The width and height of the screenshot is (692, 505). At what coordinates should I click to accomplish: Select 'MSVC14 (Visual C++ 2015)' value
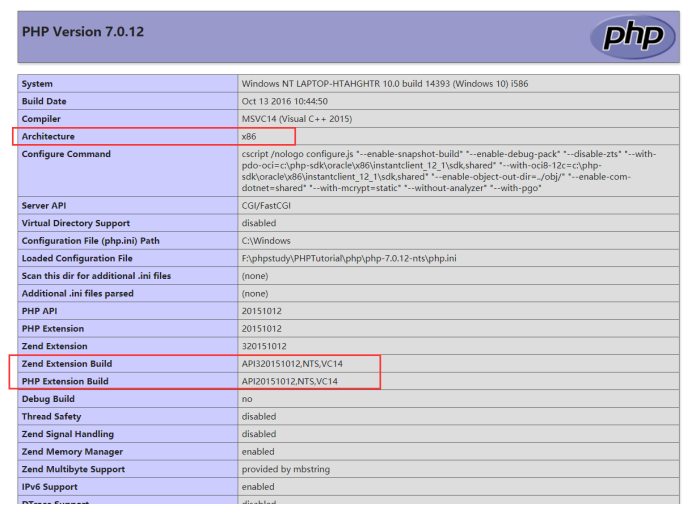coord(297,119)
